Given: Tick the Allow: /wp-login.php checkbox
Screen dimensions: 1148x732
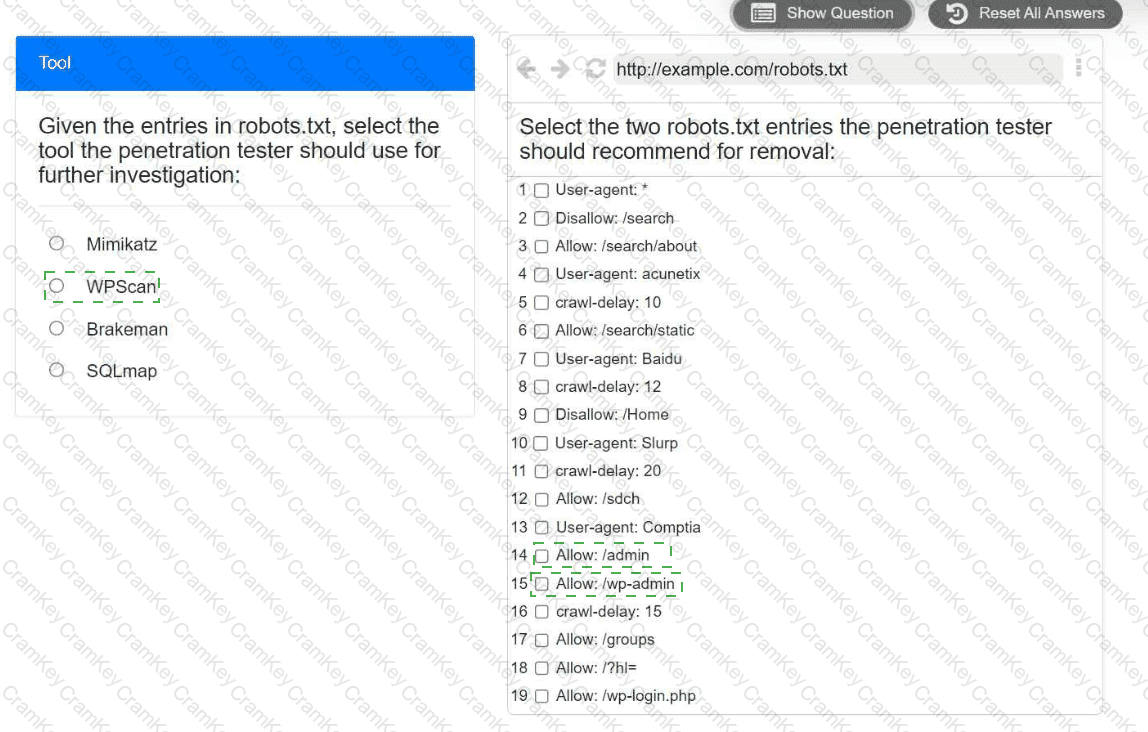Looking at the screenshot, I should (x=541, y=696).
